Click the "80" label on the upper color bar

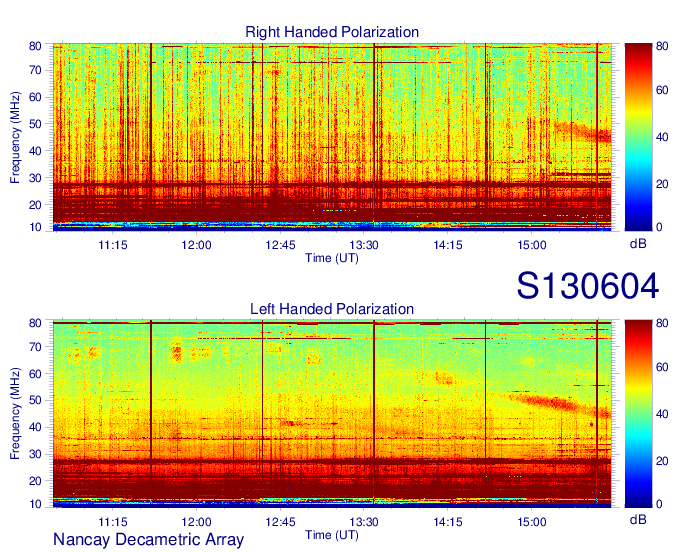tap(662, 46)
